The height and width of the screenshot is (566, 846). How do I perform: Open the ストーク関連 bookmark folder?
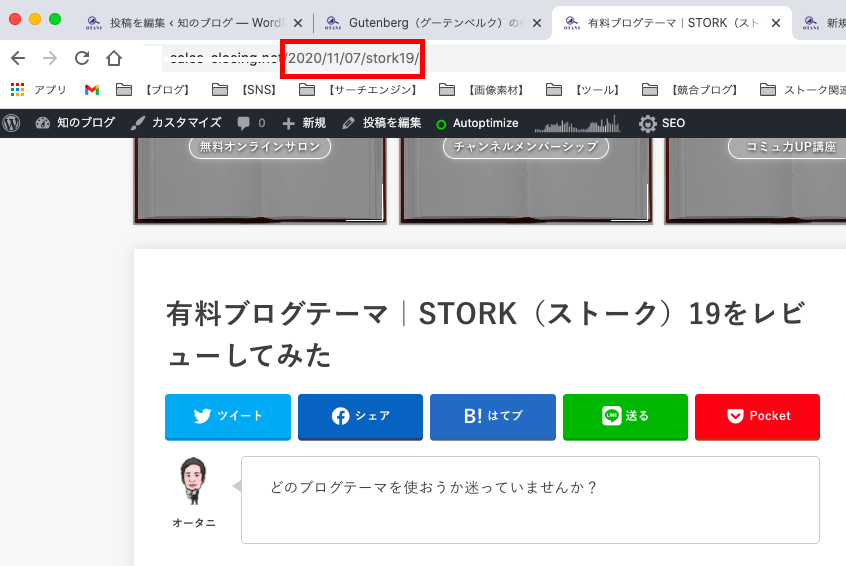click(803, 90)
